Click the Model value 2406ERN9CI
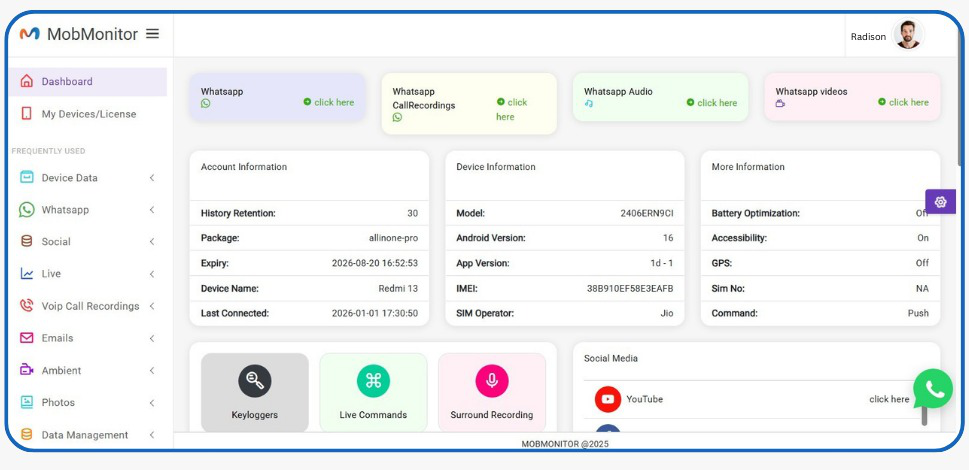Viewport: 969px width, 470px height. (647, 213)
